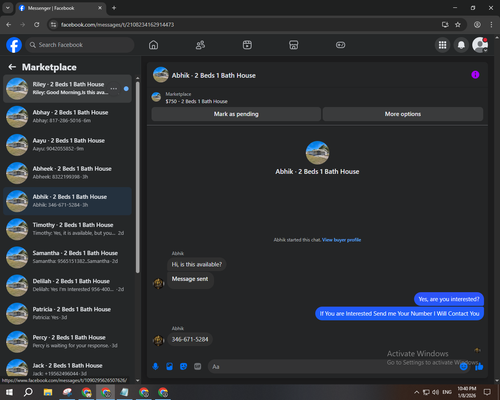Viewport: 500px width, 400px height.
Task: Click the $750 - 2 Beds 1 Bath House listing
Action: 197,101
